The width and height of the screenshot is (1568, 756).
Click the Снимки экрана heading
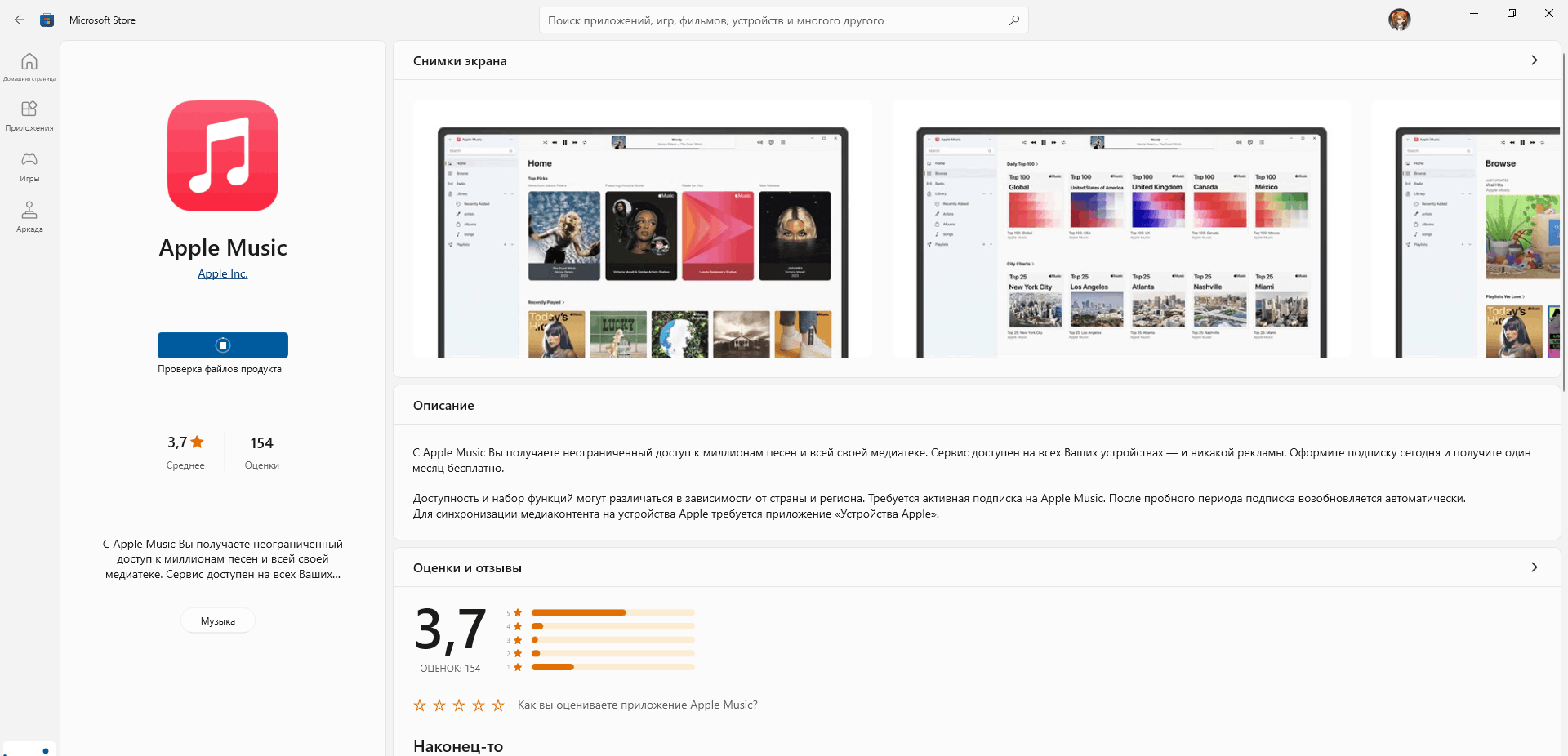coord(460,61)
